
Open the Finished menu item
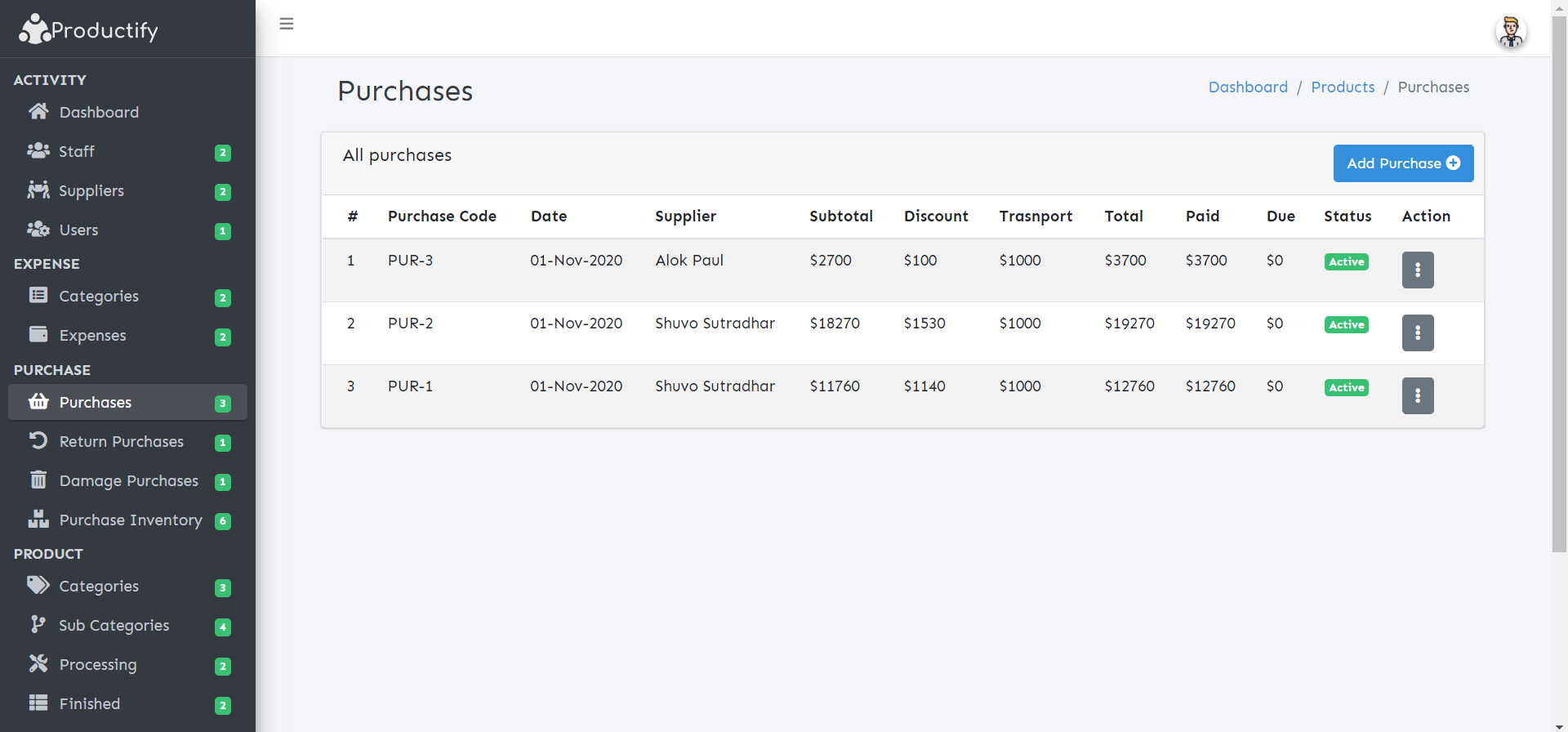(x=127, y=703)
